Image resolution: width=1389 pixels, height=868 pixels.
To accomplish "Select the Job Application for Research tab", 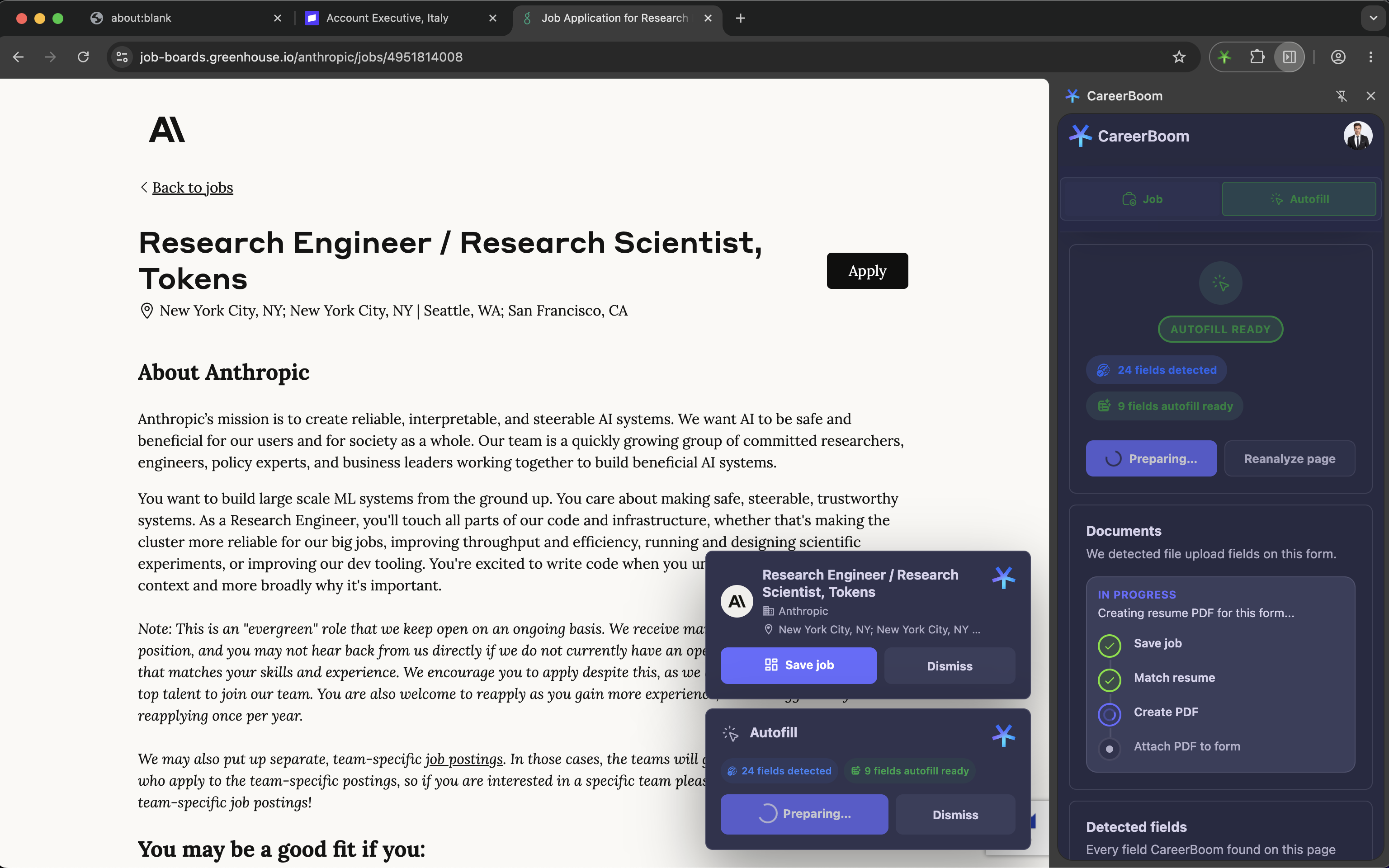I will pos(617,18).
